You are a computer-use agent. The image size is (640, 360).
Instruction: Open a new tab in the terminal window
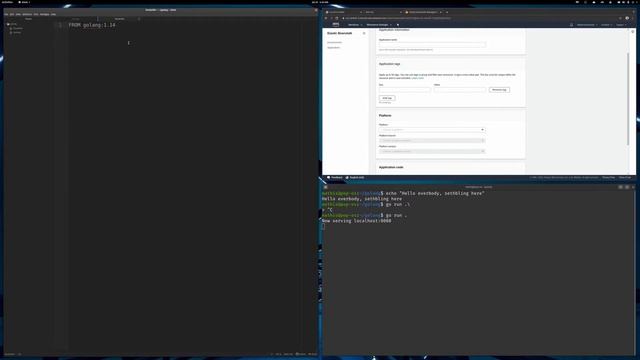[x=325, y=187]
